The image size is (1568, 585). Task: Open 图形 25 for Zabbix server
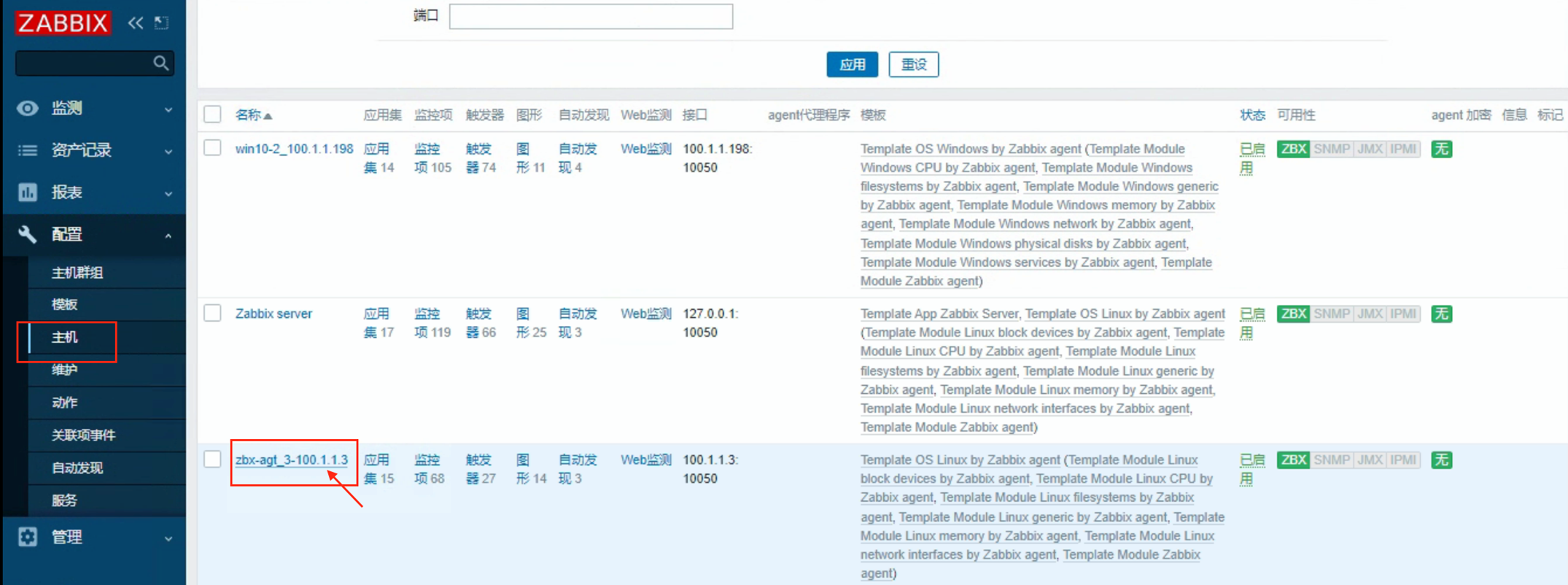pyautogui.click(x=531, y=323)
